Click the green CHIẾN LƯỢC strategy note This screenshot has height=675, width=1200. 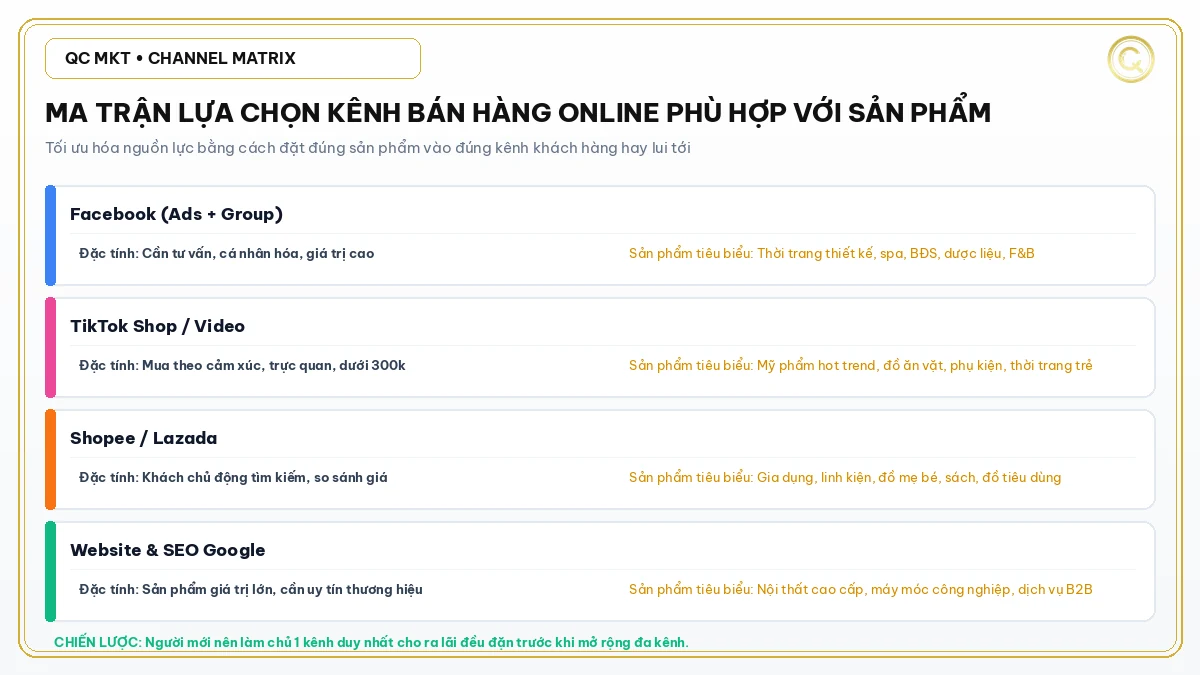pos(371,642)
